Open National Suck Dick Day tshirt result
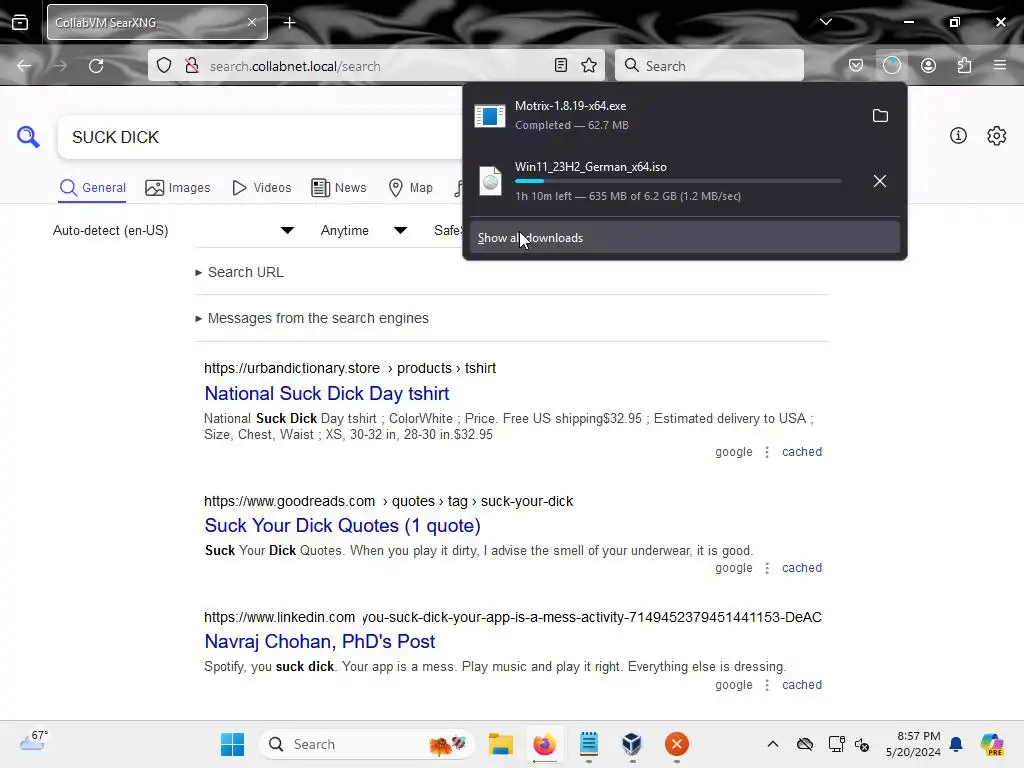Image resolution: width=1024 pixels, height=768 pixels. point(327,394)
